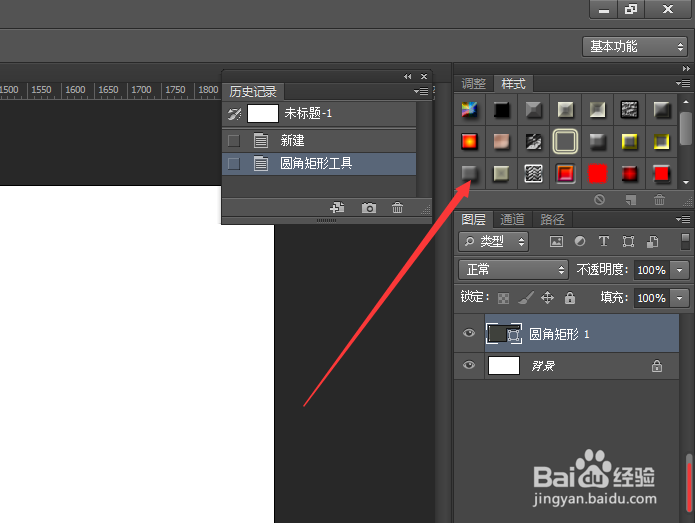
Task: Toggle history brush source on 未标题-1 snapshot
Action: point(234,114)
